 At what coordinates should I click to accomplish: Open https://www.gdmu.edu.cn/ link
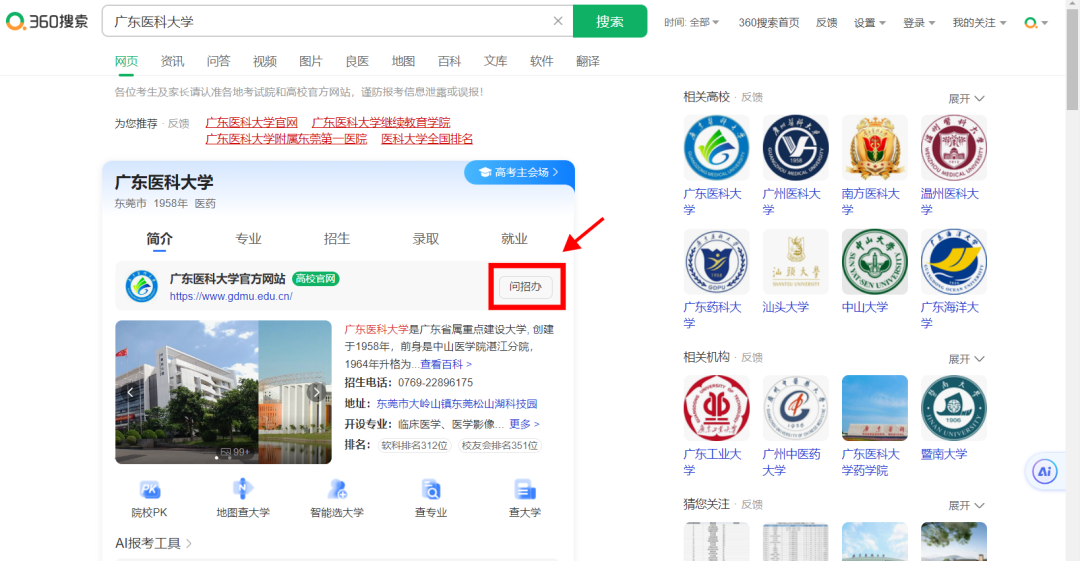pyautogui.click(x=231, y=296)
